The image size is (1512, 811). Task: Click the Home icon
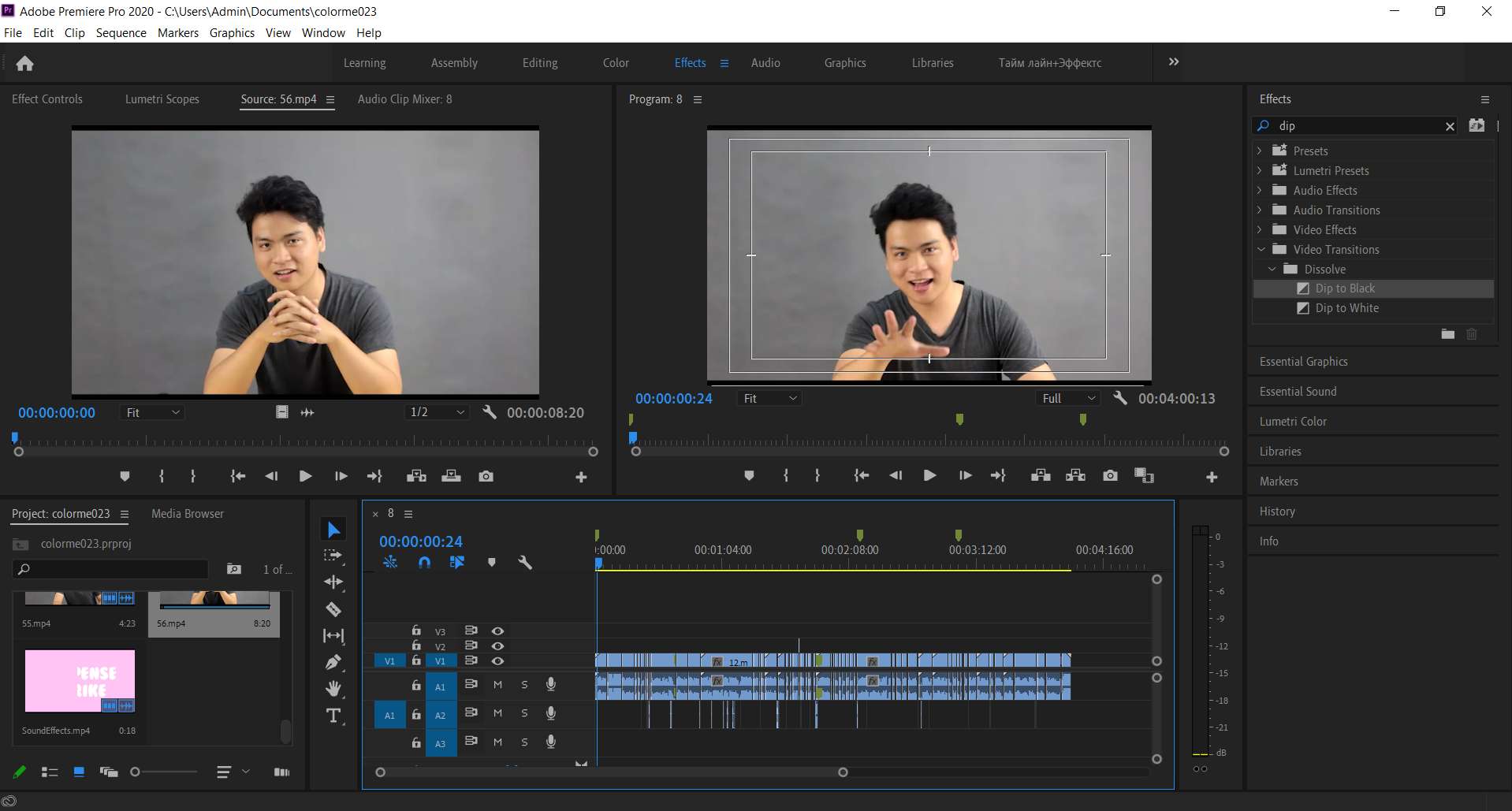tap(25, 63)
